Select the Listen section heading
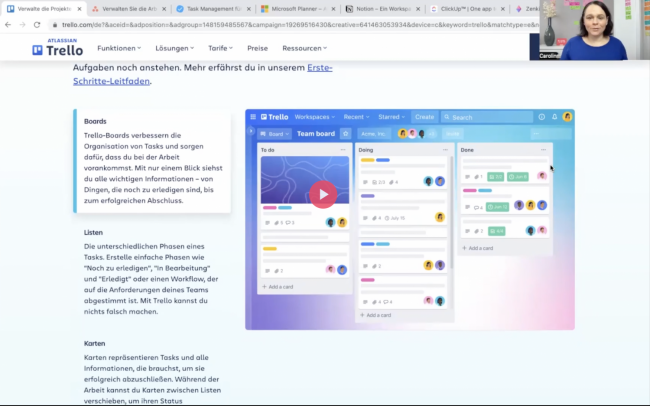This screenshot has width=650, height=406. point(93,232)
